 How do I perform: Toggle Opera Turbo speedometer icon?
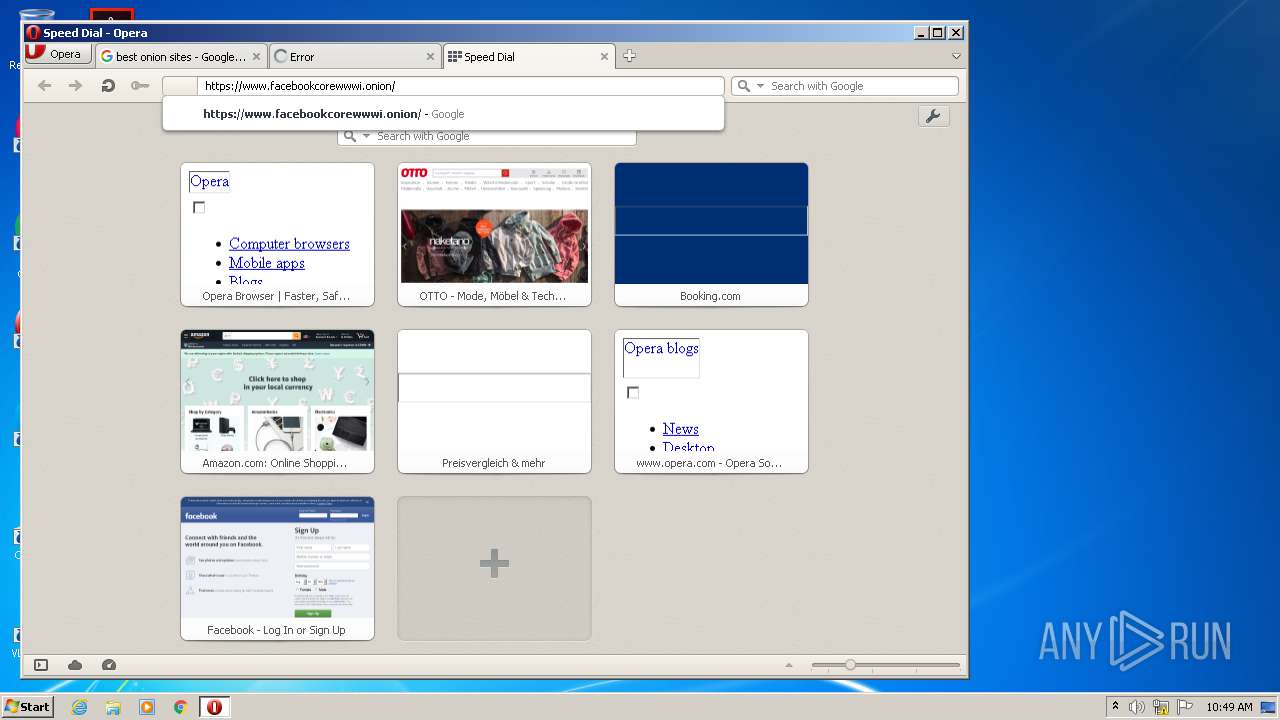(x=109, y=665)
